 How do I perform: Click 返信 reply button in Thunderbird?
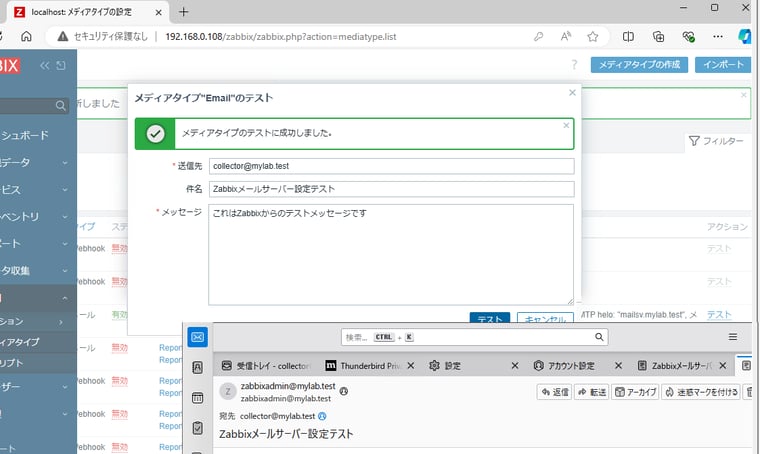[x=554, y=392]
